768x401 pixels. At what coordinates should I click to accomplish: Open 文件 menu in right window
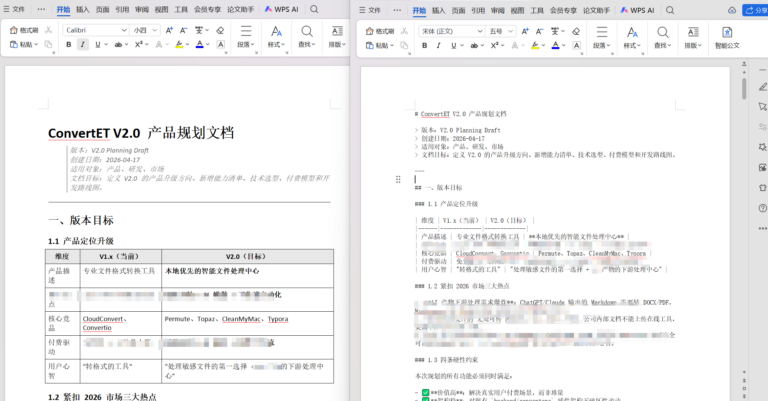(x=370, y=10)
